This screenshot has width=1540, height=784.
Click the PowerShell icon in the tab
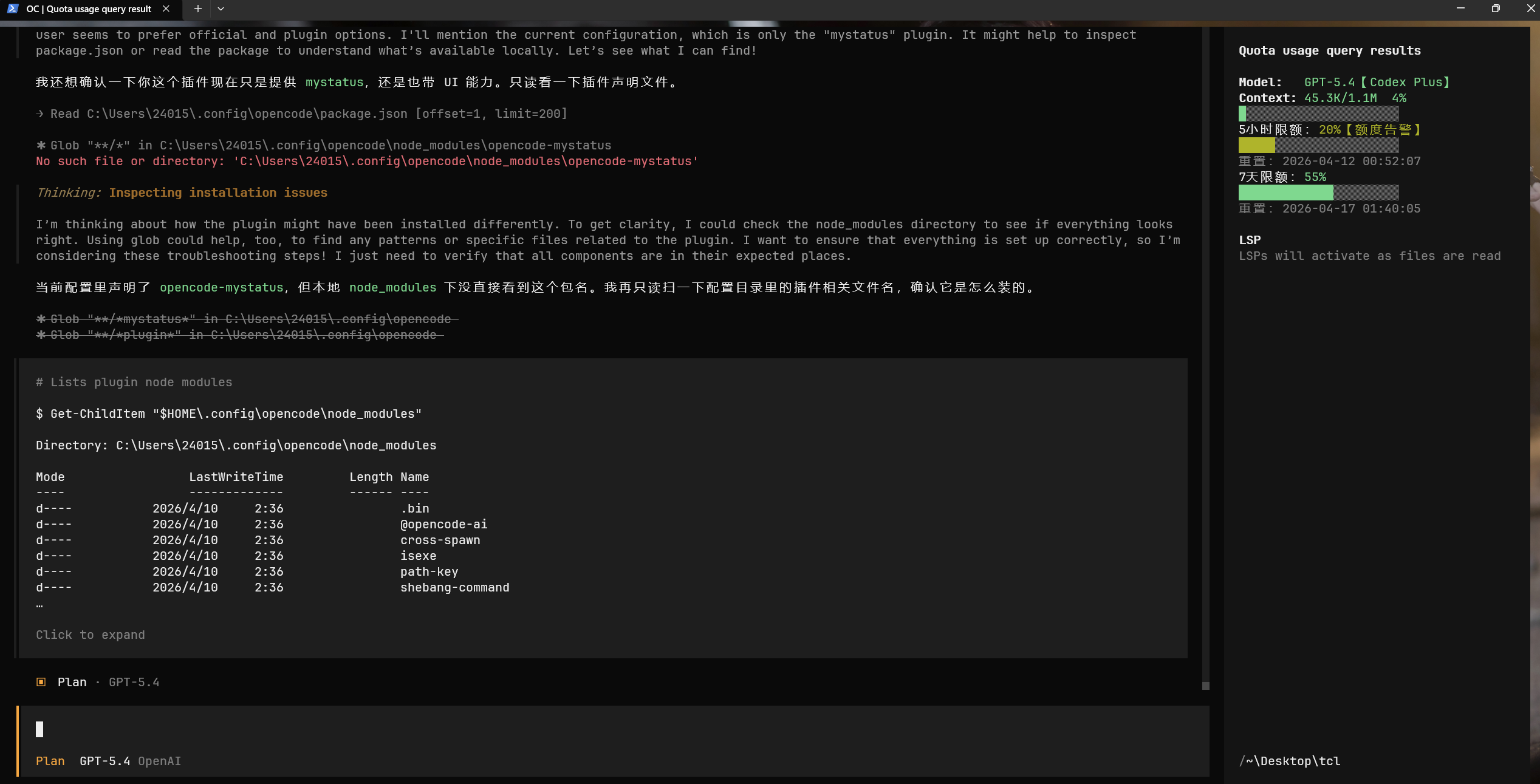[x=13, y=9]
